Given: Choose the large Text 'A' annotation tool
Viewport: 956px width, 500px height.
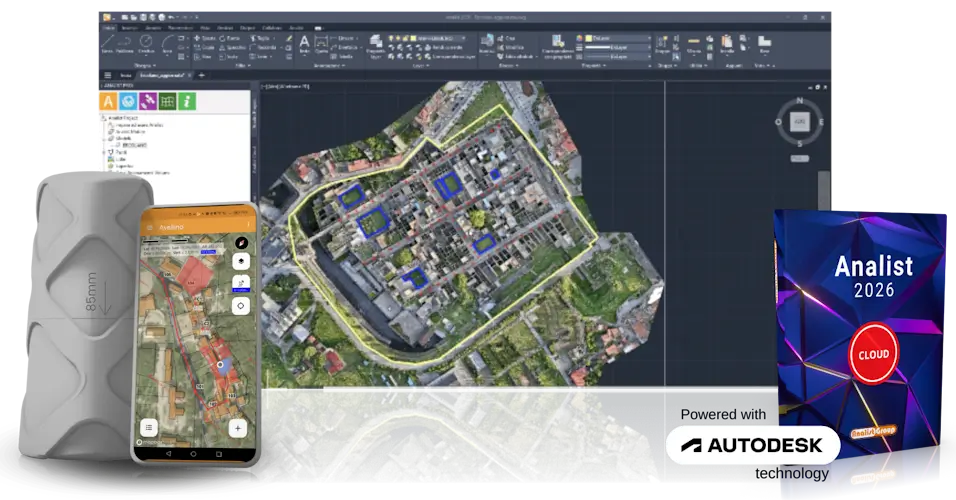Looking at the screenshot, I should click(x=304, y=44).
